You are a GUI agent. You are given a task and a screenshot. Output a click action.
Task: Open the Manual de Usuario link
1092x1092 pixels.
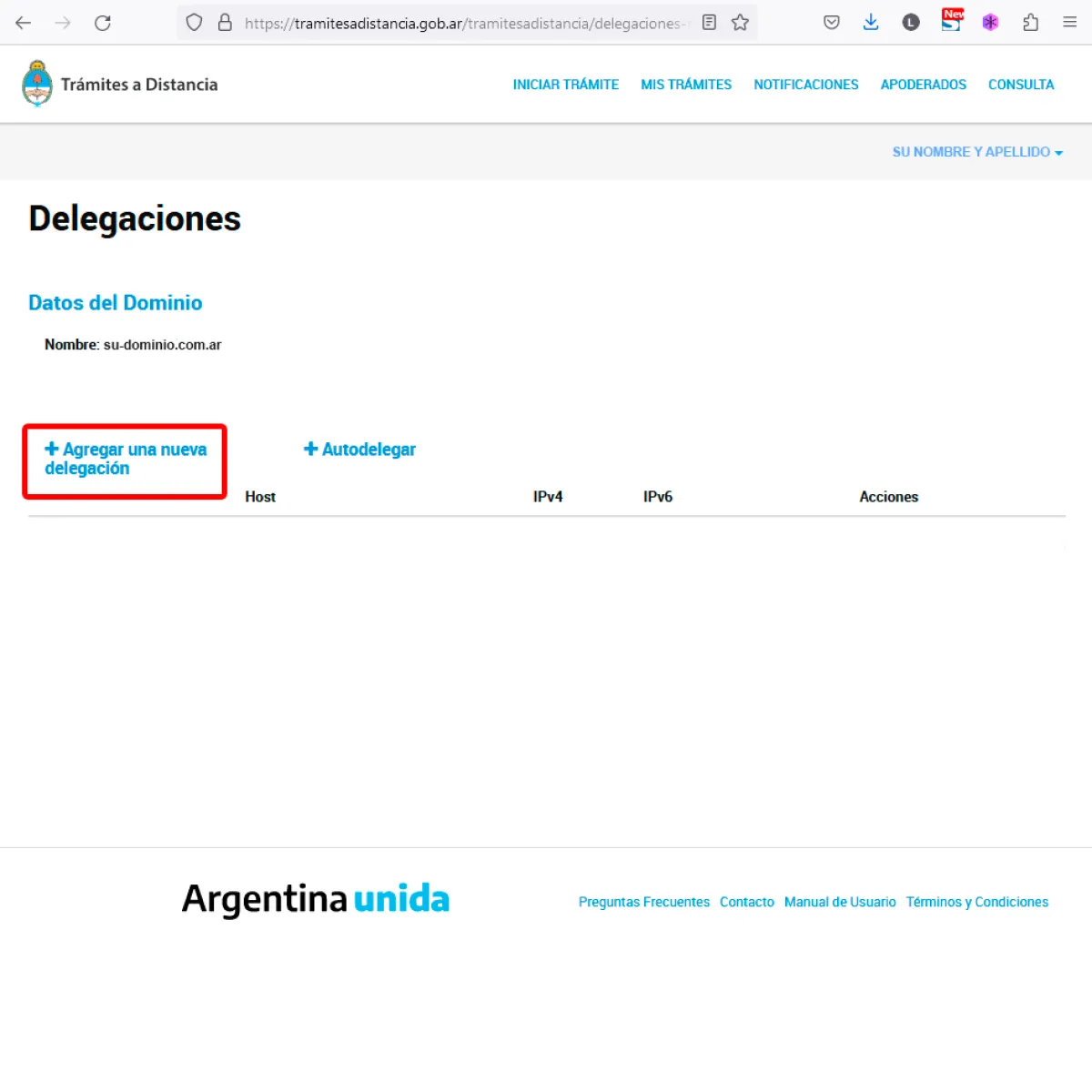point(840,902)
